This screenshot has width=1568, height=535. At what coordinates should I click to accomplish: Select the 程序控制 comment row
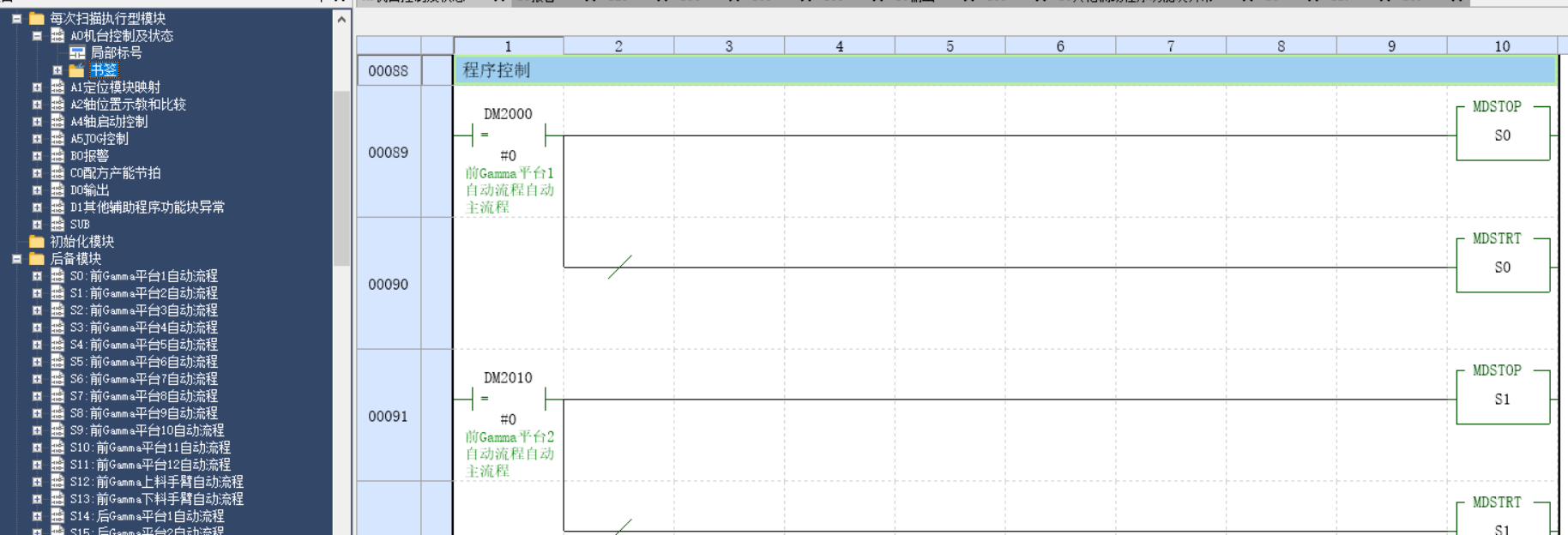pos(1004,70)
